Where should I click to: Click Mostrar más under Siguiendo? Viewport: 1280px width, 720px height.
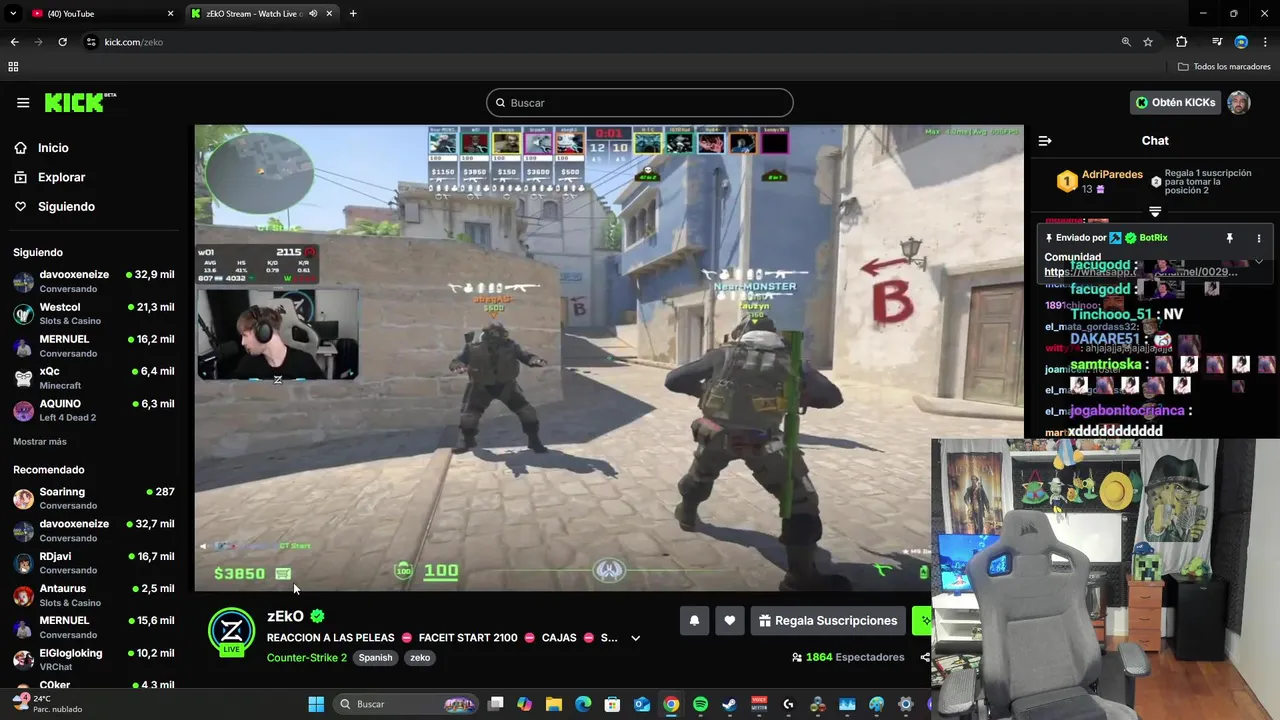click(40, 441)
